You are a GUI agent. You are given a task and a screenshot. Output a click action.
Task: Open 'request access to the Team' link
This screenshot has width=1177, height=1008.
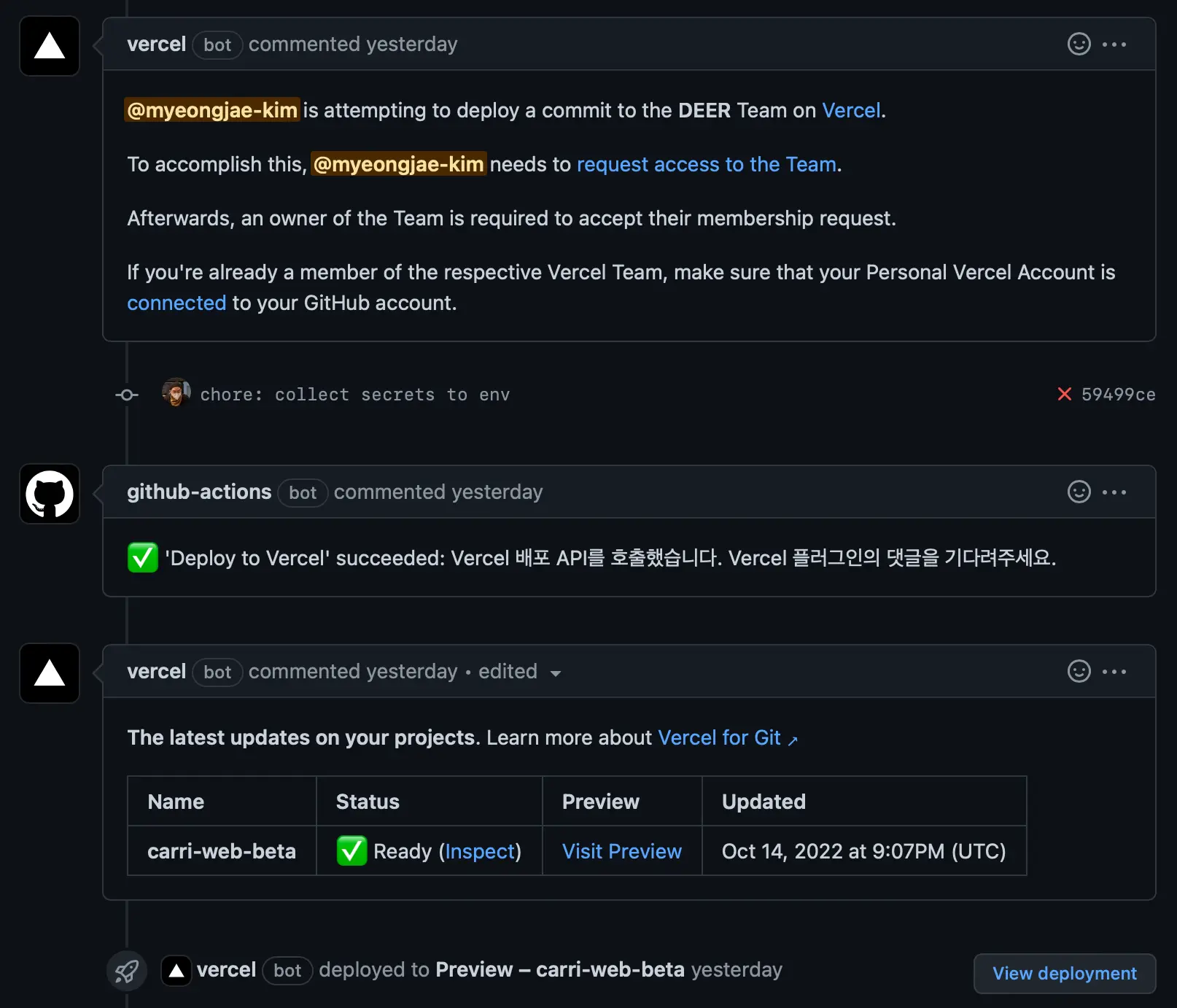(x=706, y=164)
